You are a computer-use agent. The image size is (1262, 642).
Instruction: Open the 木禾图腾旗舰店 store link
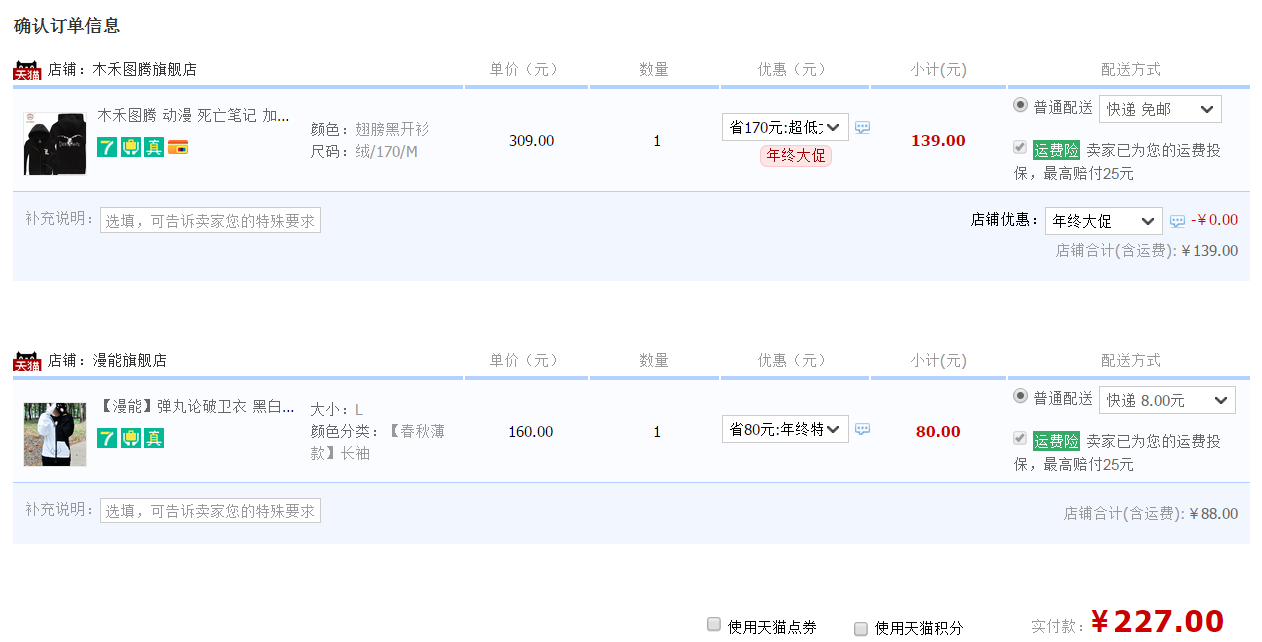pyautogui.click(x=144, y=70)
